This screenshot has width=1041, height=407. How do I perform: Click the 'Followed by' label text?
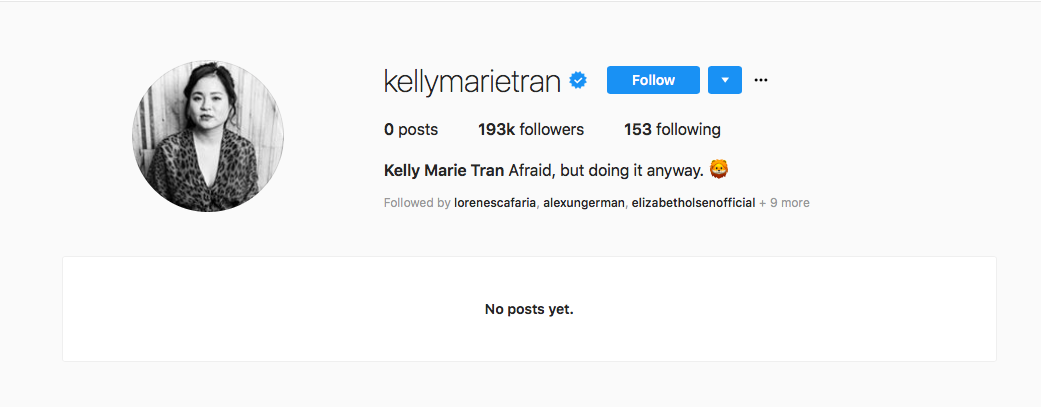[418, 203]
